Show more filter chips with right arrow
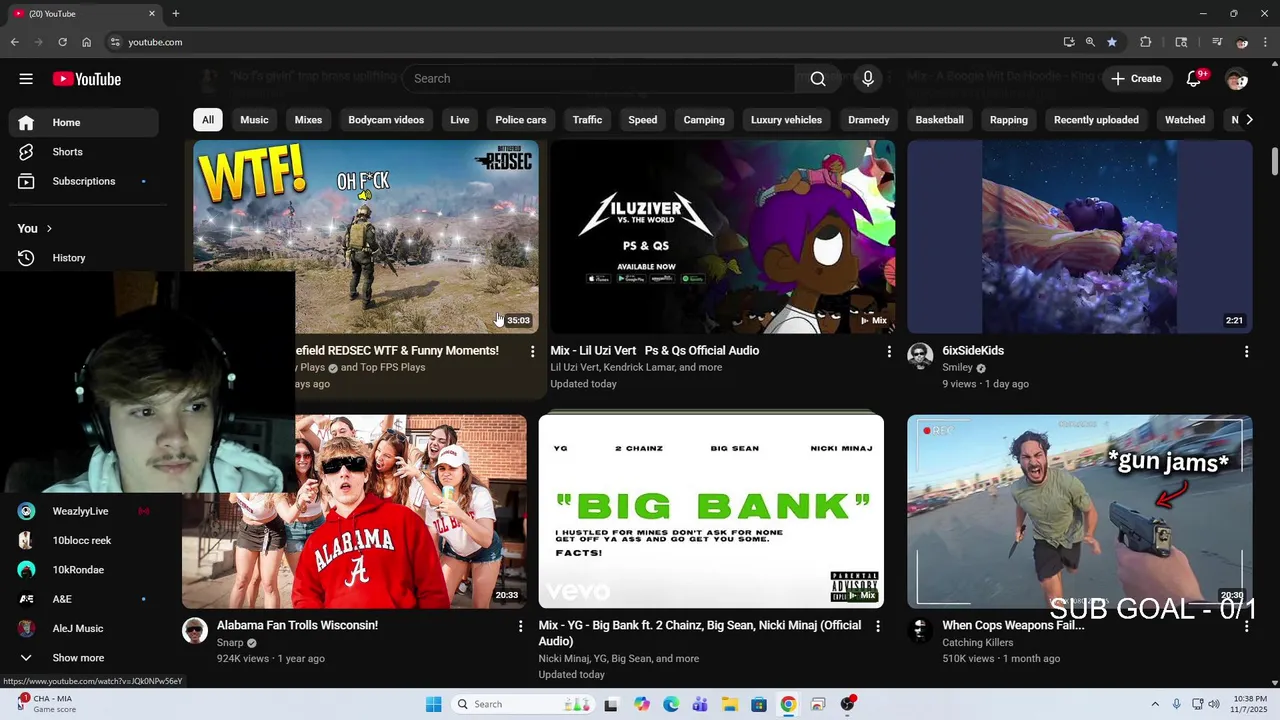Image resolution: width=1280 pixels, height=720 pixels. pyautogui.click(x=1248, y=120)
